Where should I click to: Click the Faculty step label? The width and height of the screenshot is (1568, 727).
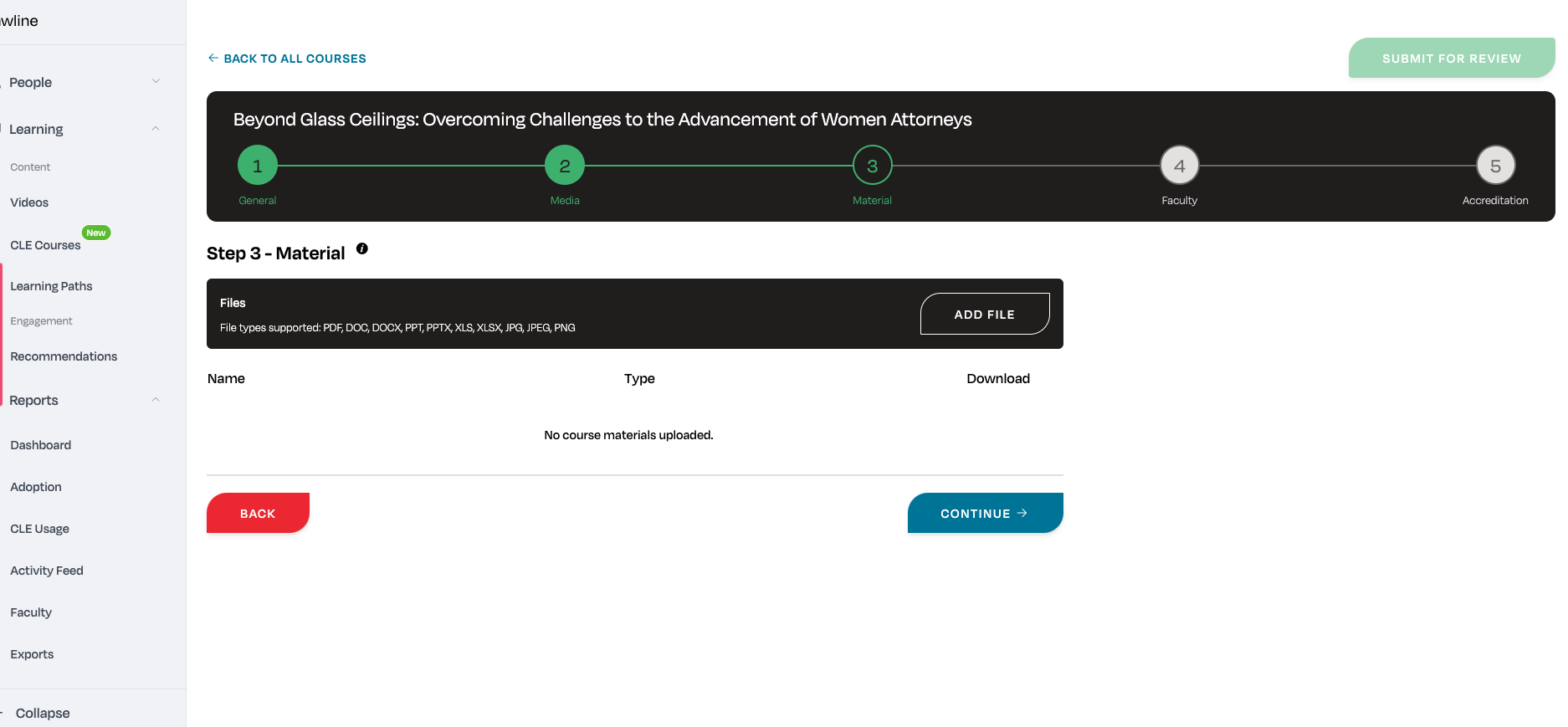[x=1180, y=200]
